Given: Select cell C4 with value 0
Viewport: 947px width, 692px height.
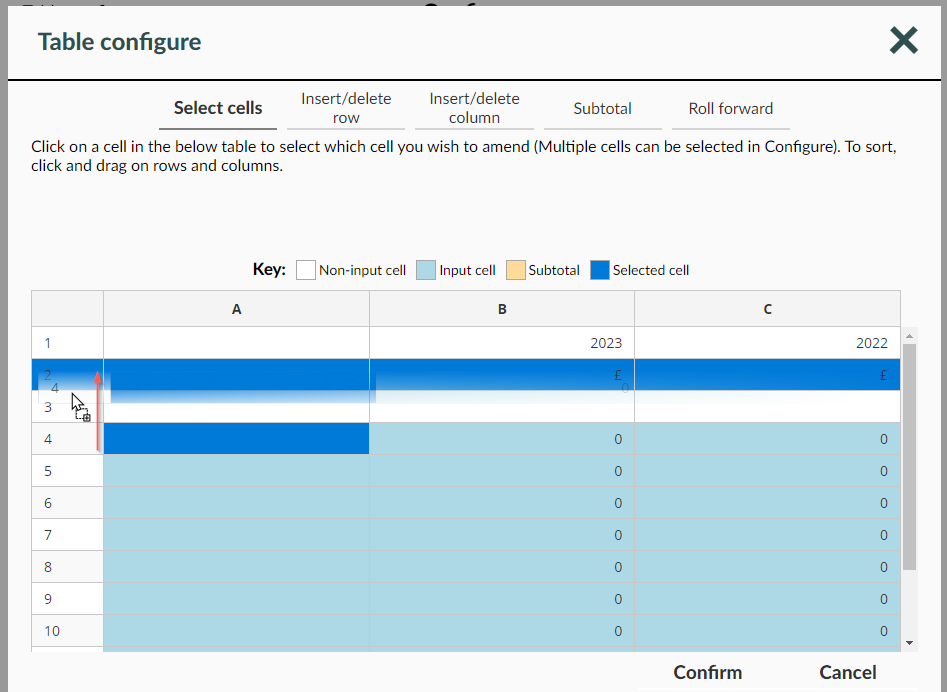Looking at the screenshot, I should 767,439.
